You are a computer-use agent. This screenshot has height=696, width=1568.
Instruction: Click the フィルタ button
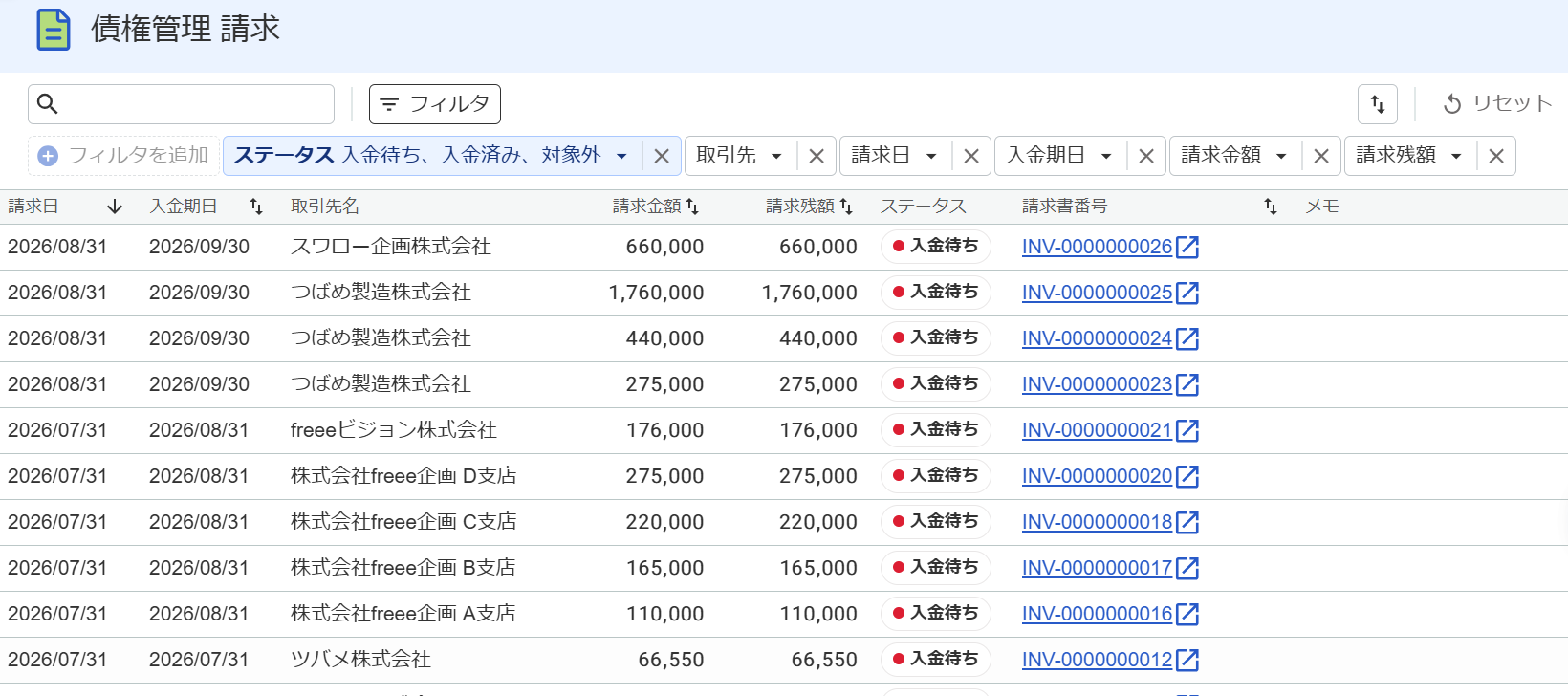pos(435,104)
